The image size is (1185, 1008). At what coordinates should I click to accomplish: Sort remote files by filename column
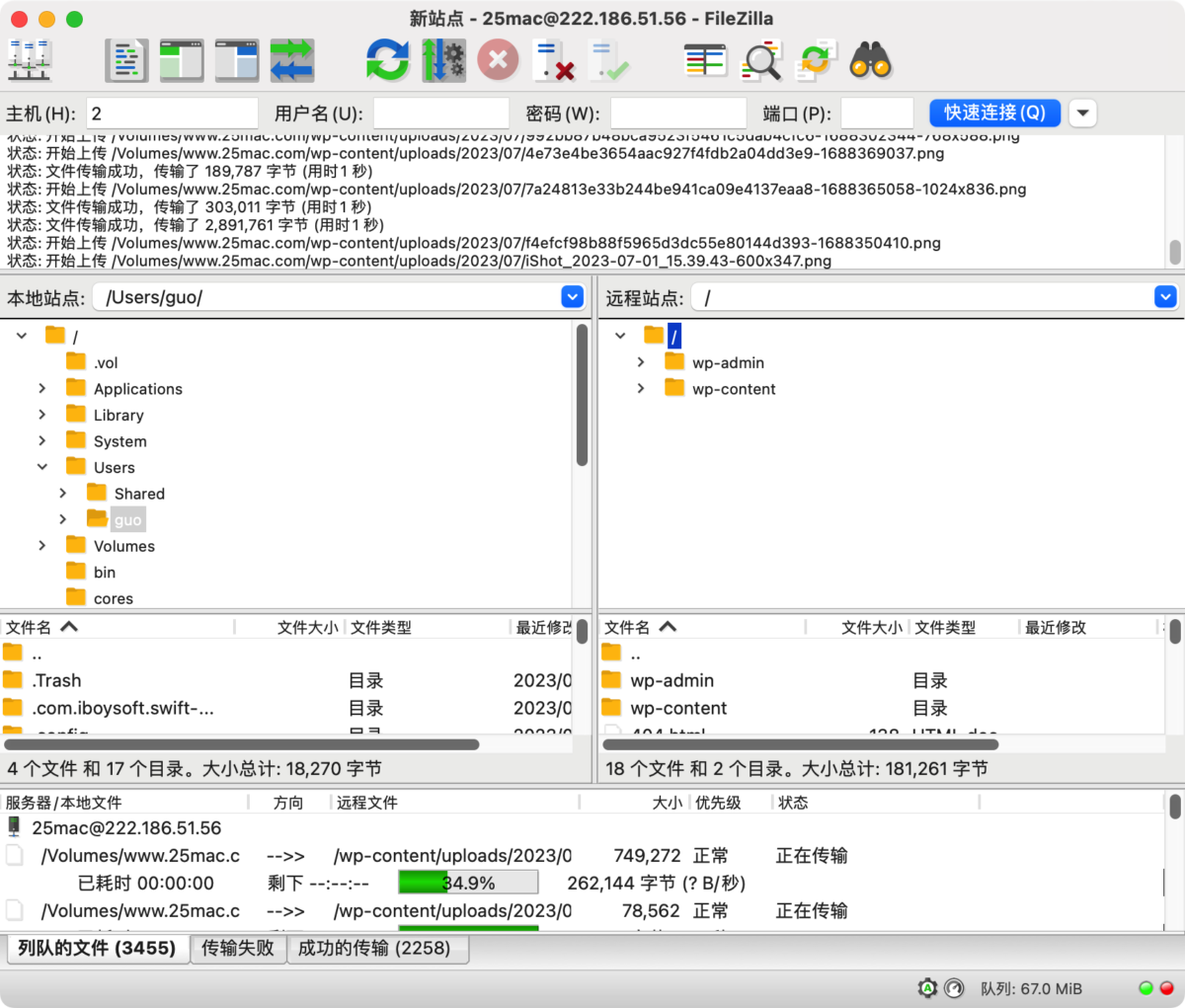pyautogui.click(x=702, y=627)
